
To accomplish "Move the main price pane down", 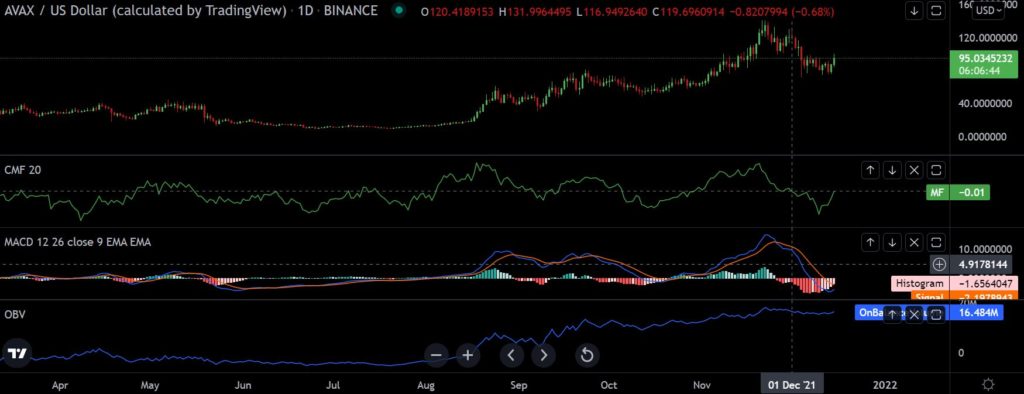I will click(914, 11).
